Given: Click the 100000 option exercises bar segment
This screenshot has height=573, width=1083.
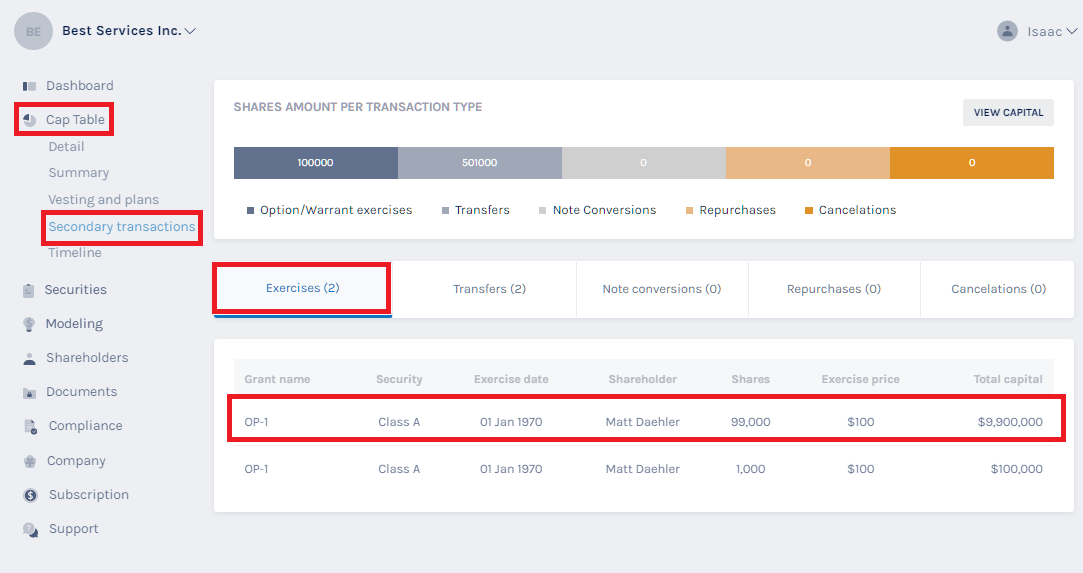Looking at the screenshot, I should pos(316,163).
